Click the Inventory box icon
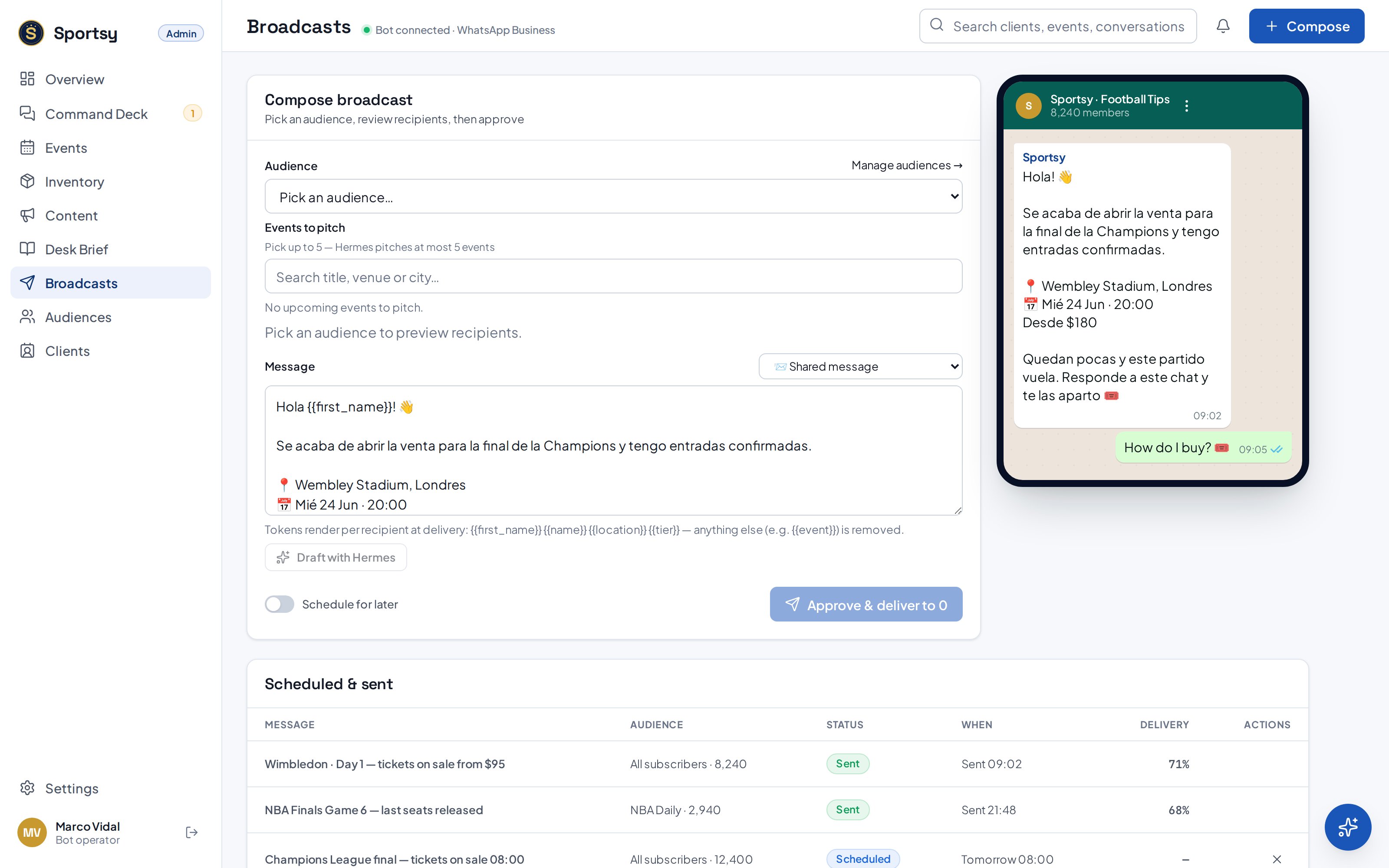 tap(27, 181)
